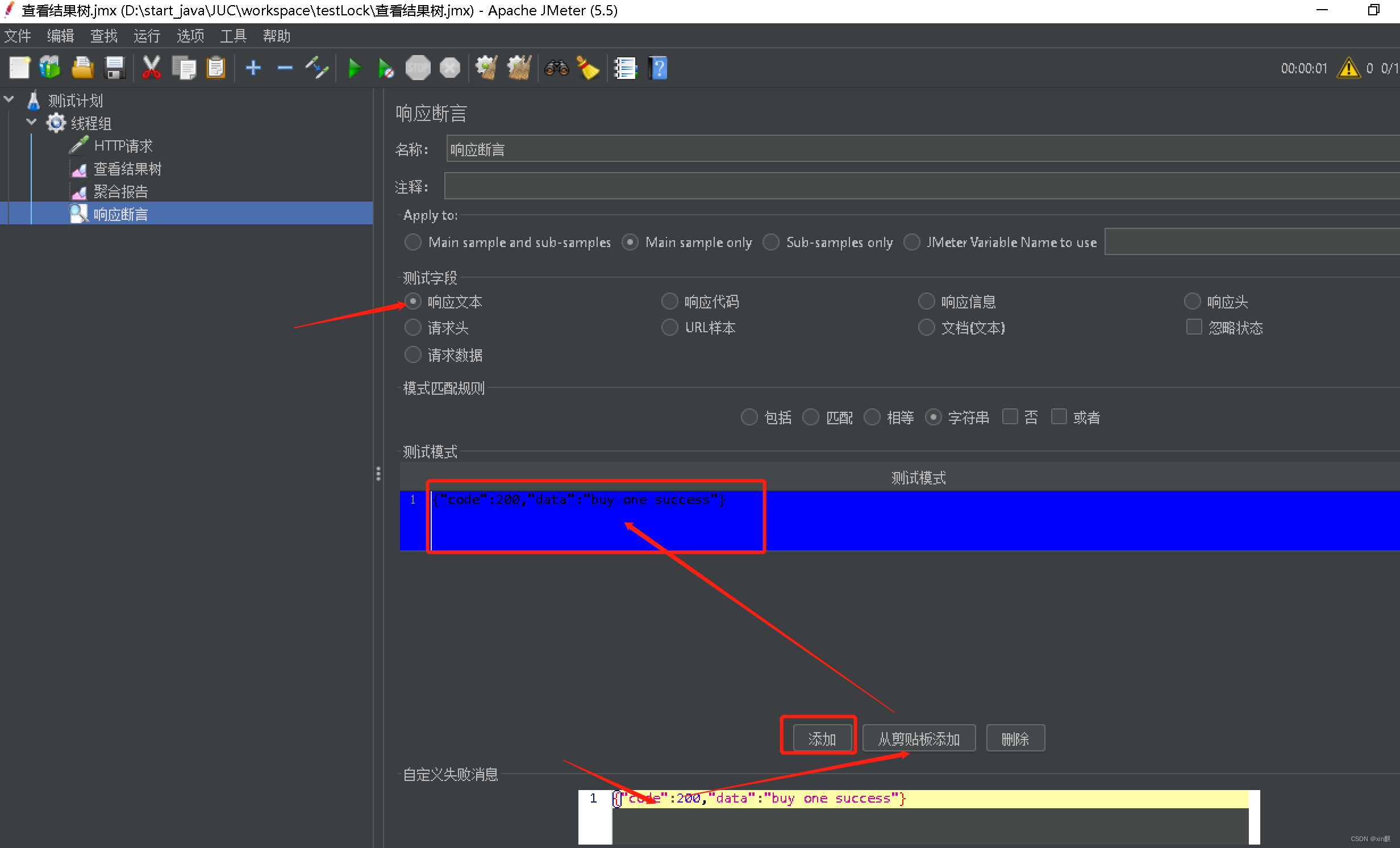The height and width of the screenshot is (848, 1400).
Task: Click the 添加 button
Action: 822,738
